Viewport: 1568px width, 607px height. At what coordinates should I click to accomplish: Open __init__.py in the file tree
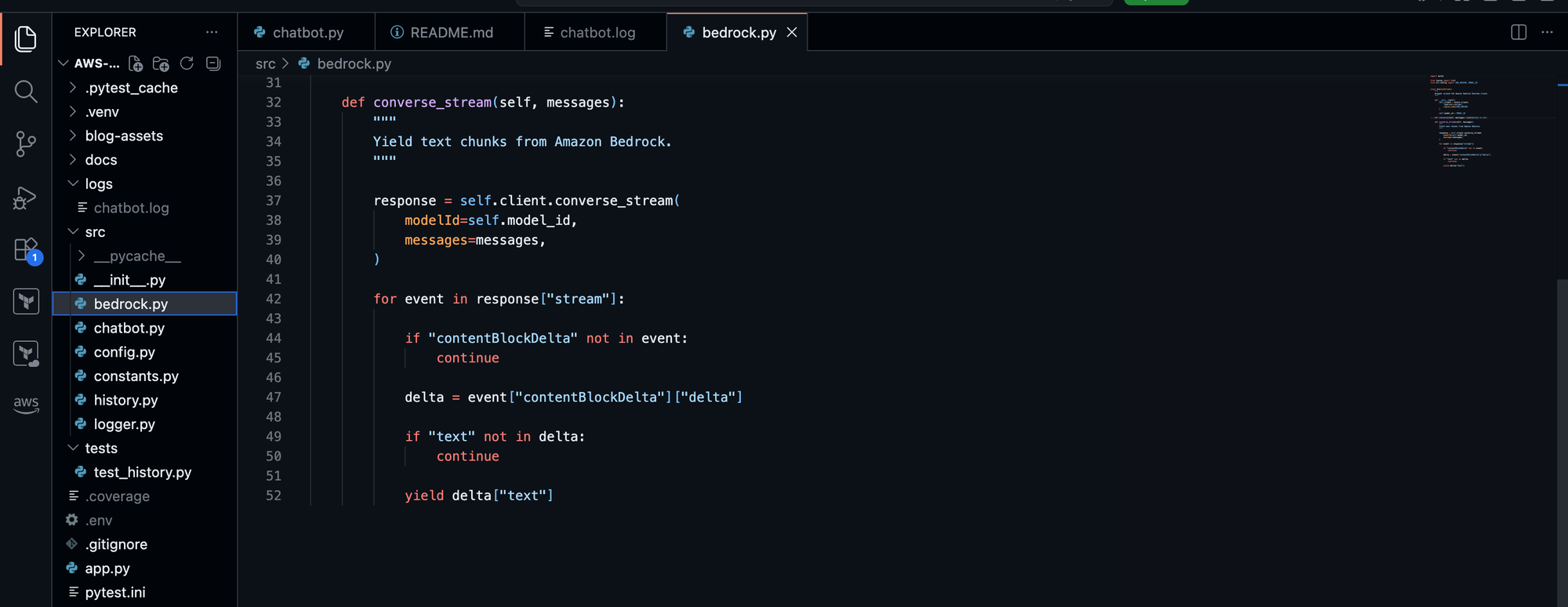(145, 280)
